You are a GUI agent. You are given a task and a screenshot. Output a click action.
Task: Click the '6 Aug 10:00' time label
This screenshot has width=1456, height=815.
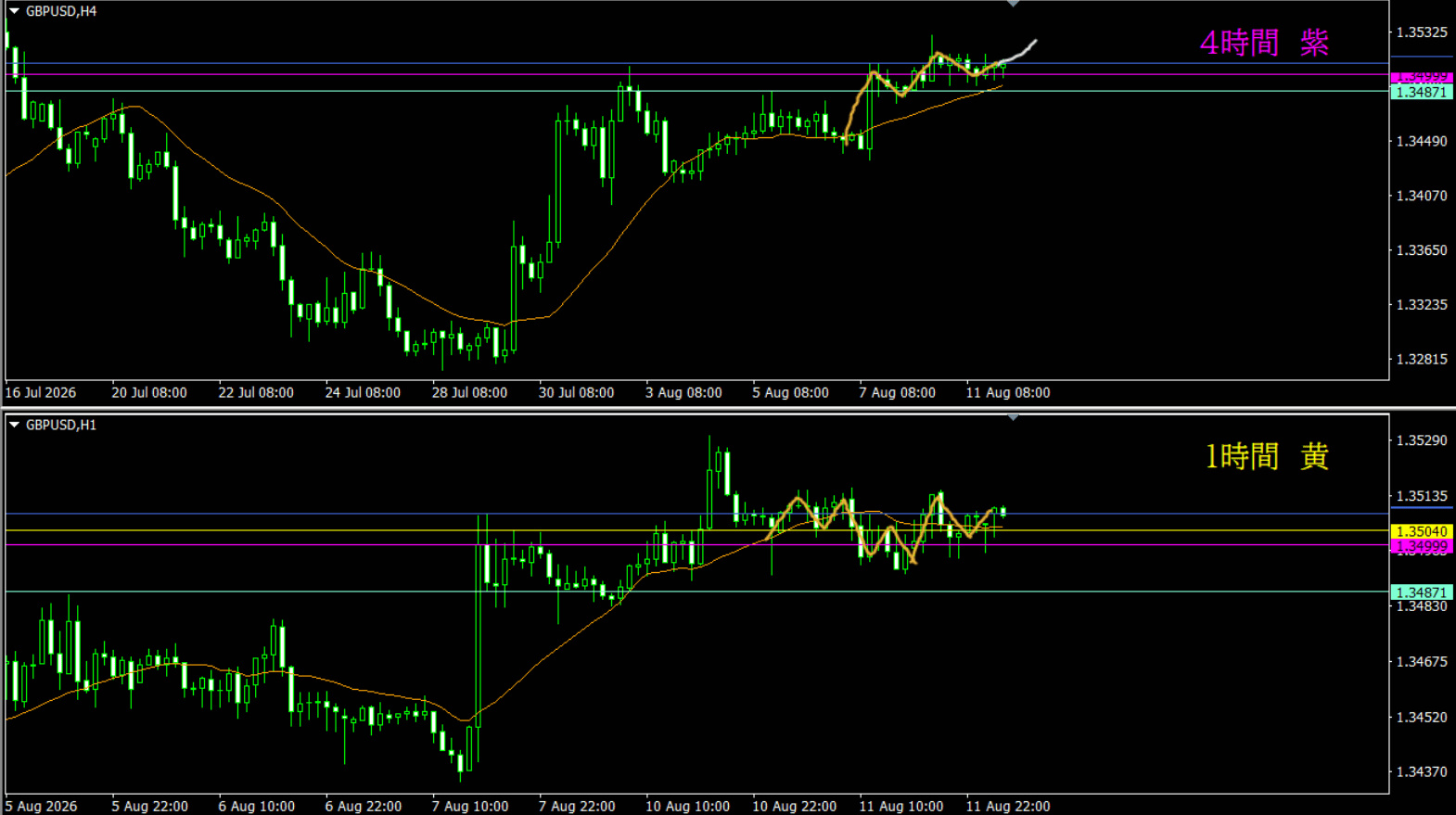(x=257, y=806)
